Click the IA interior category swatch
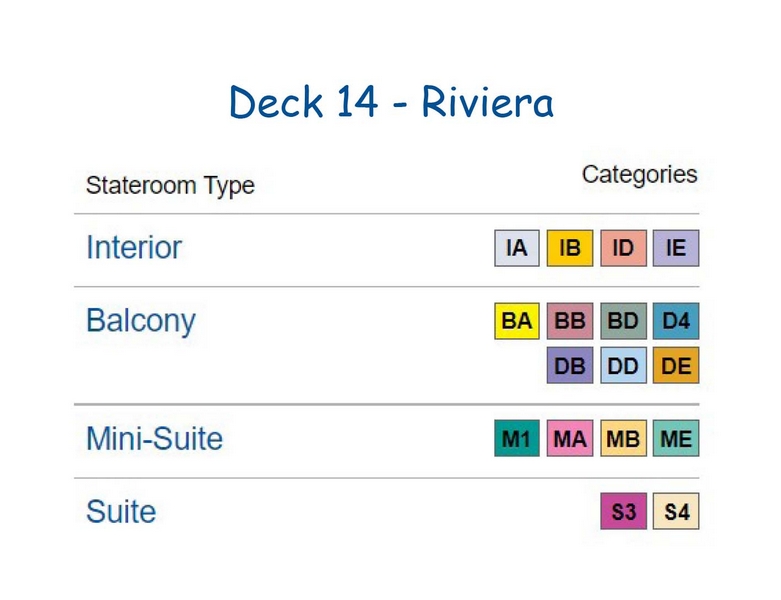This screenshot has height=600, width=781. point(517,248)
